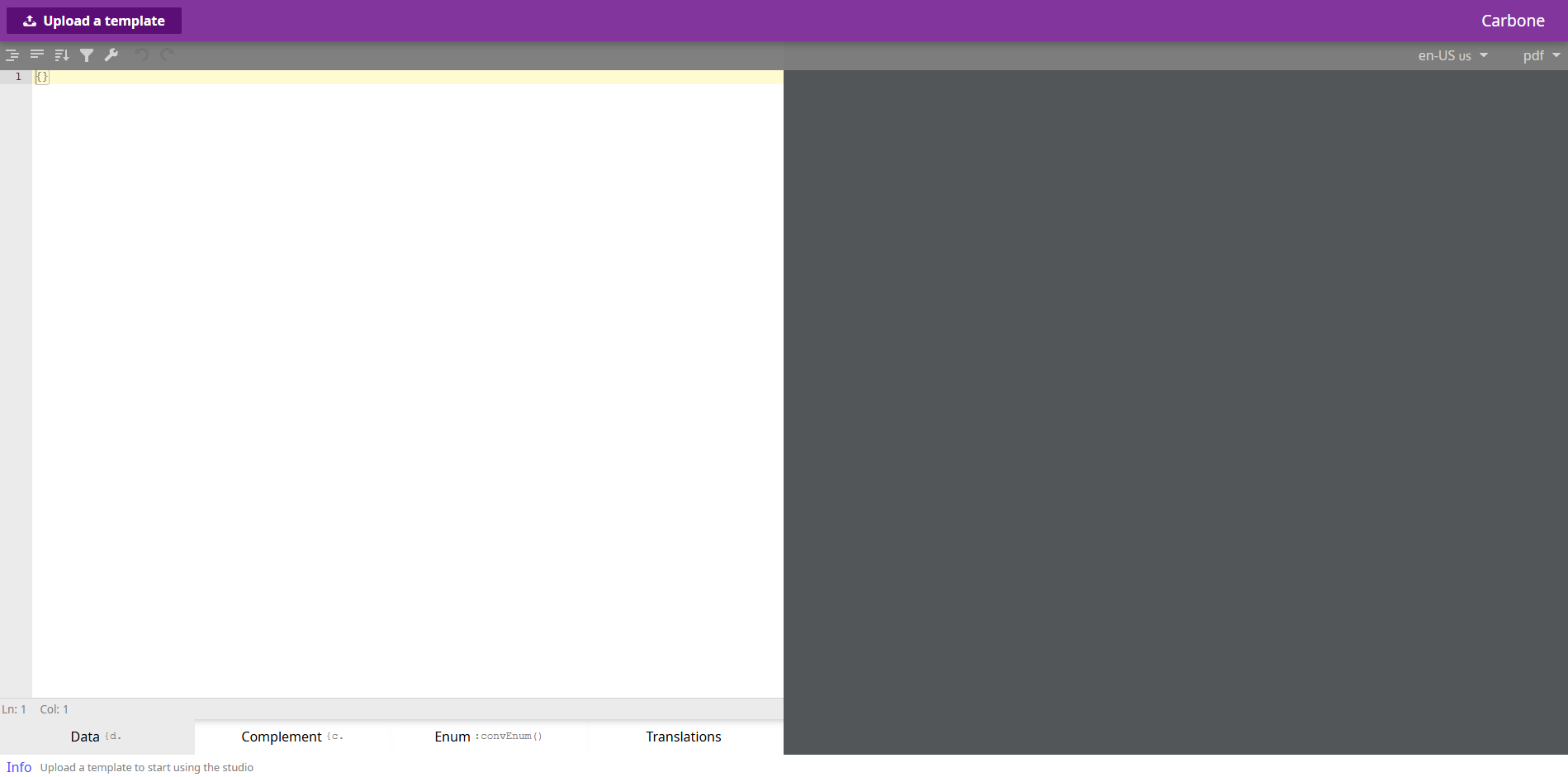
Task: Click the Compact JSON icon
Action: coord(37,55)
